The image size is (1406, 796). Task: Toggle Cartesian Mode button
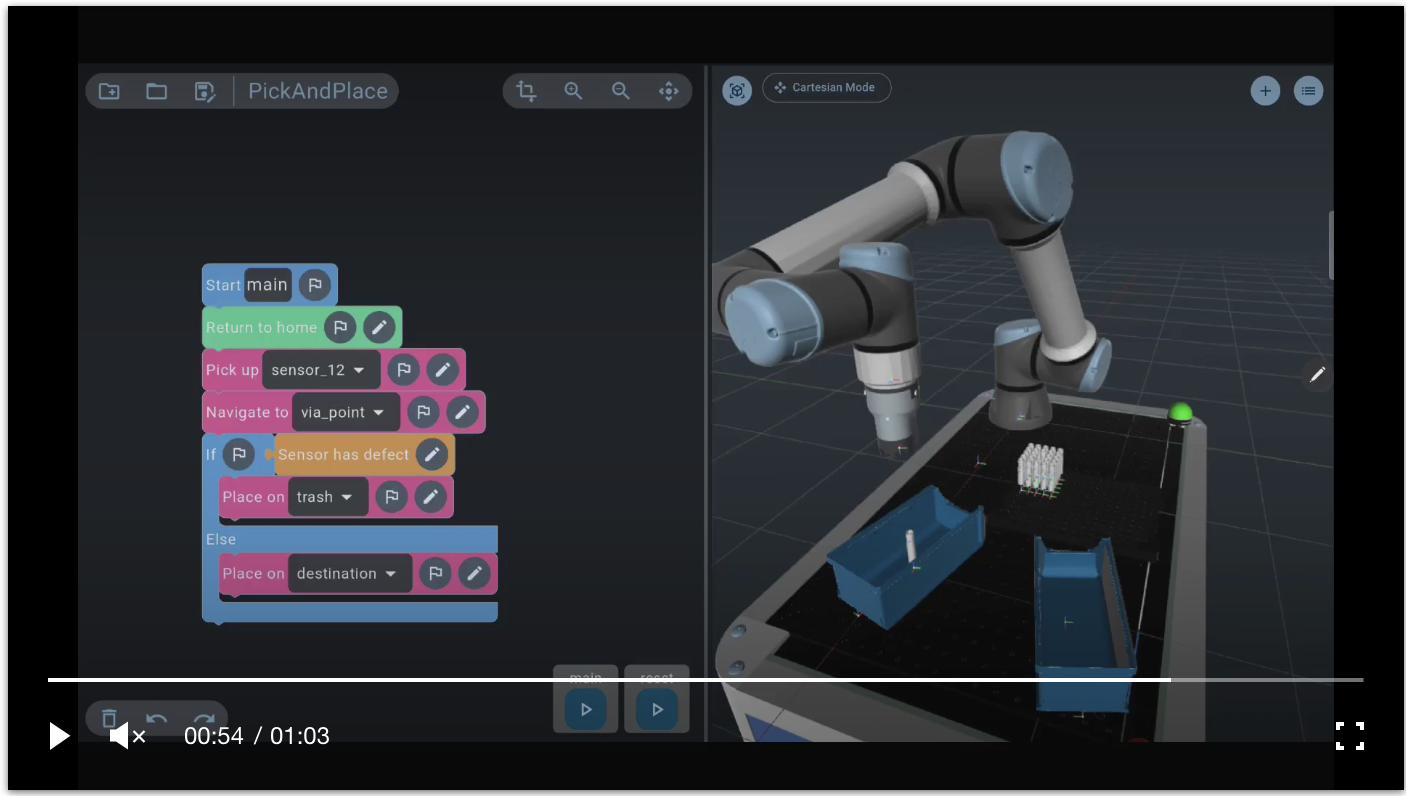coord(826,88)
